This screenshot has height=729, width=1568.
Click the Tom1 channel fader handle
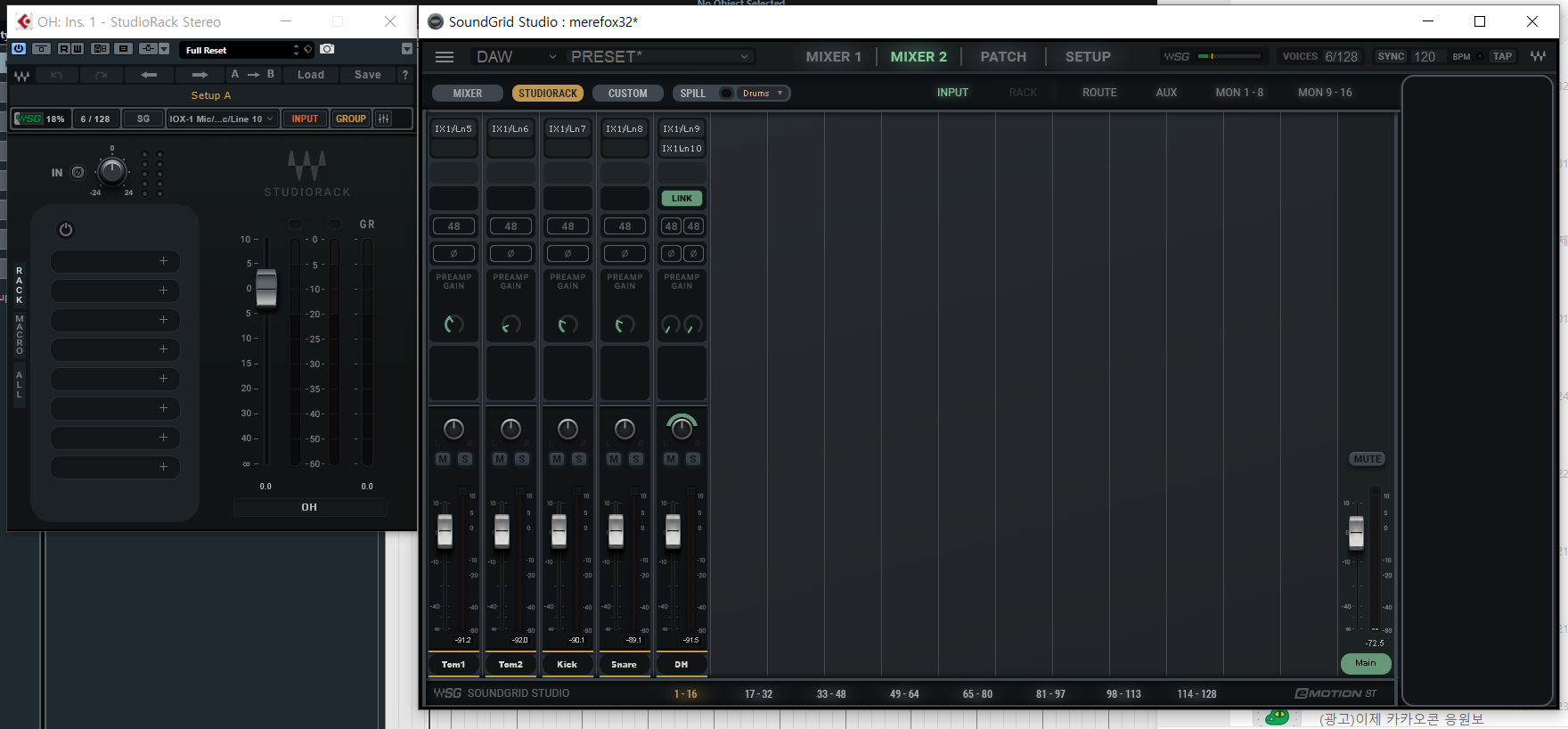click(445, 531)
